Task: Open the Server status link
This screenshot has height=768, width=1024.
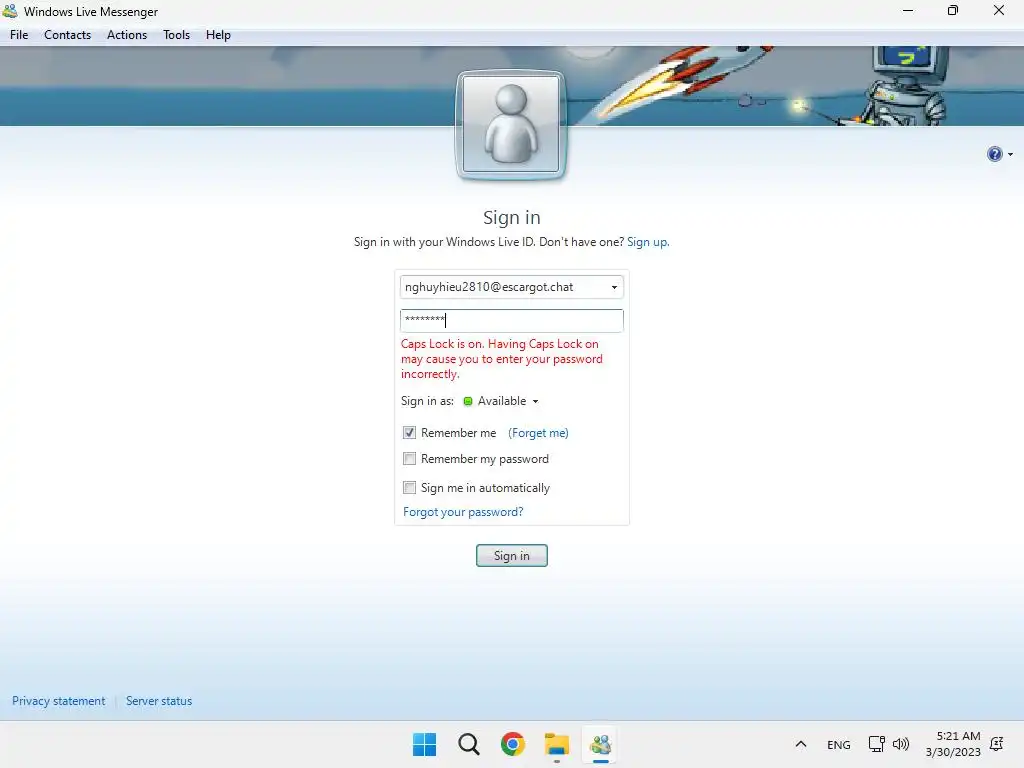Action: (159, 701)
